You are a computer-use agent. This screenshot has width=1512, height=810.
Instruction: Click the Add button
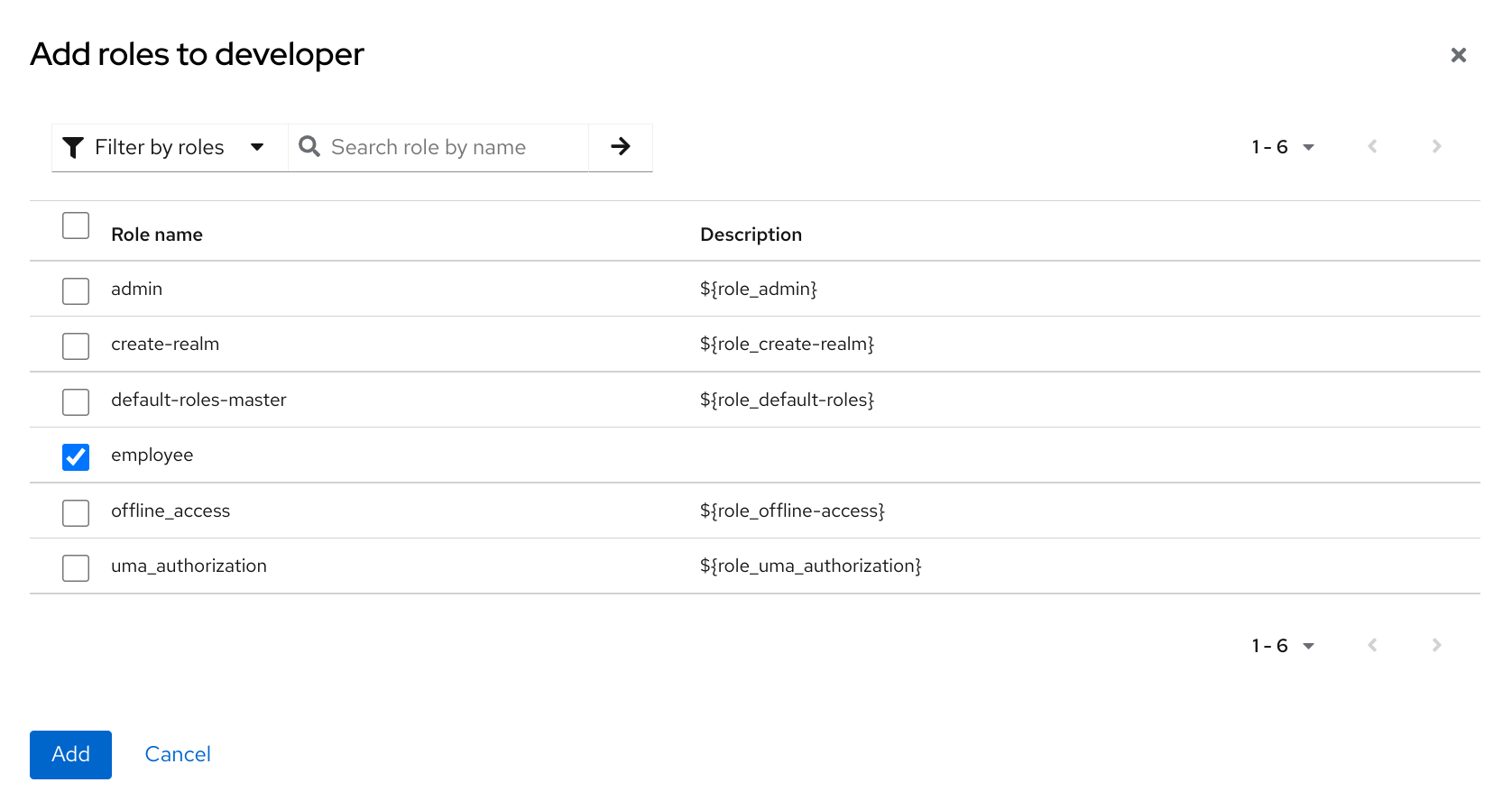[70, 755]
